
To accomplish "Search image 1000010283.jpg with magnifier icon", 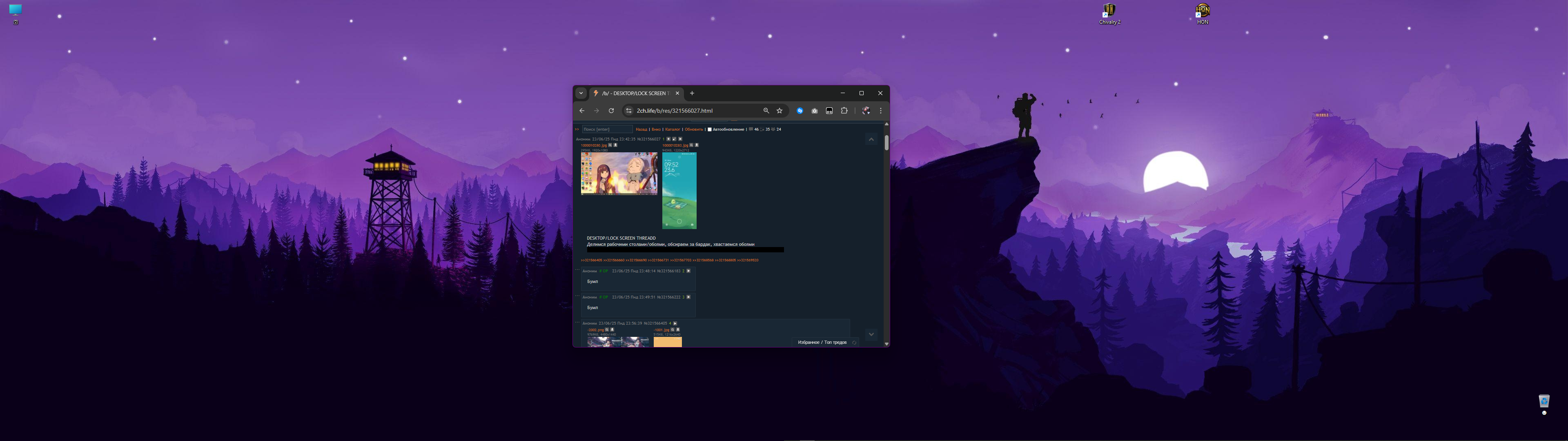I will pyautogui.click(x=691, y=145).
